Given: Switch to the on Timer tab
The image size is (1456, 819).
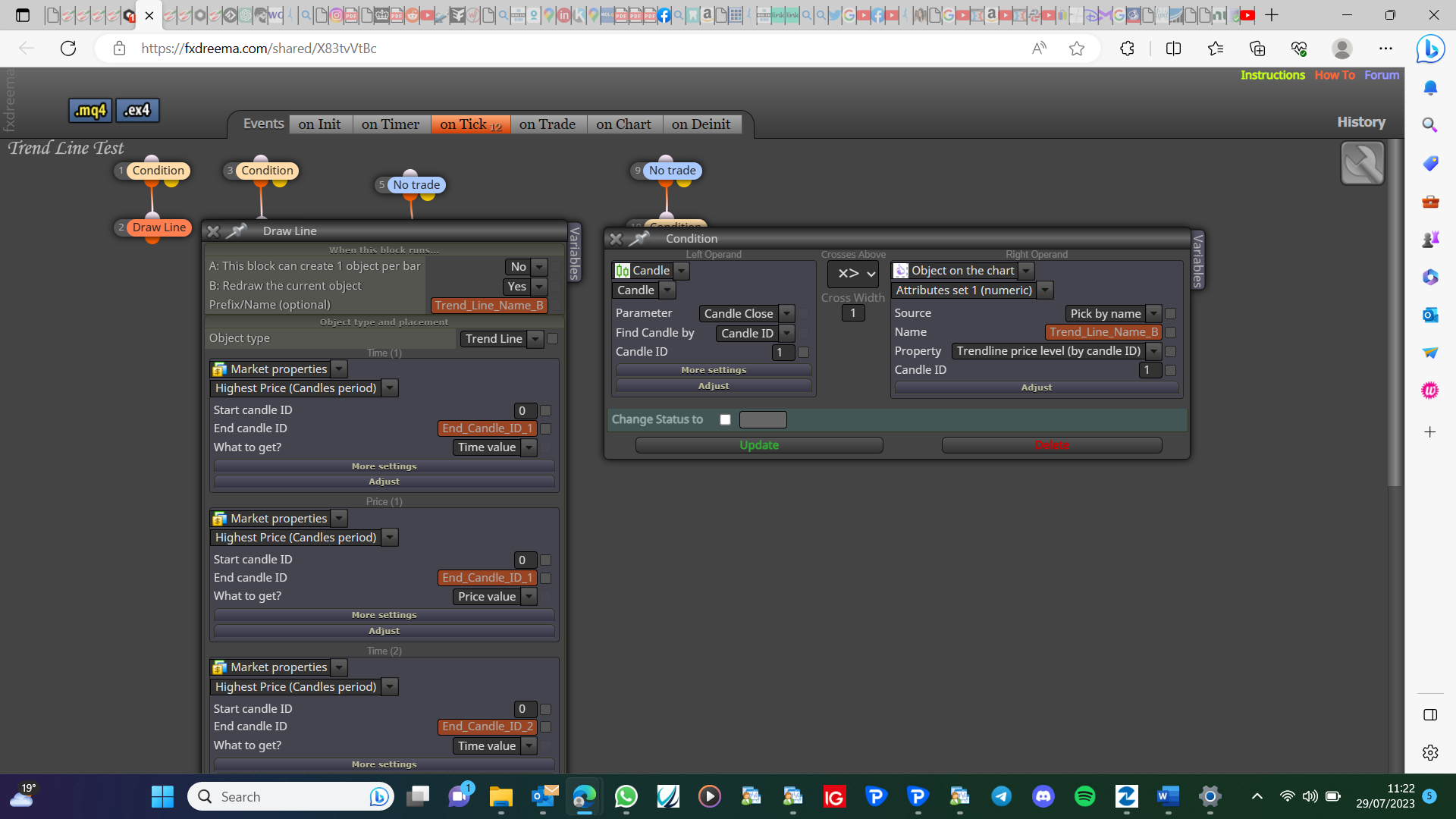Looking at the screenshot, I should [x=391, y=124].
